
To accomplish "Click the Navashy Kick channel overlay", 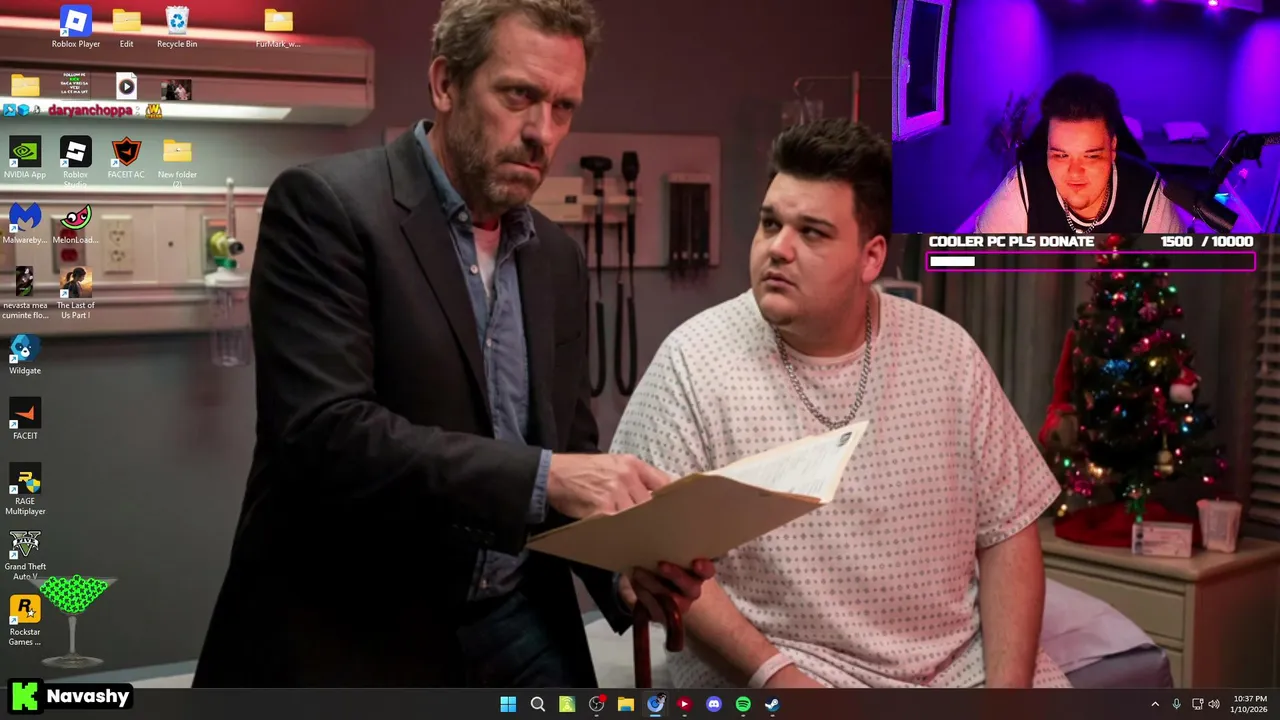I will 71,696.
